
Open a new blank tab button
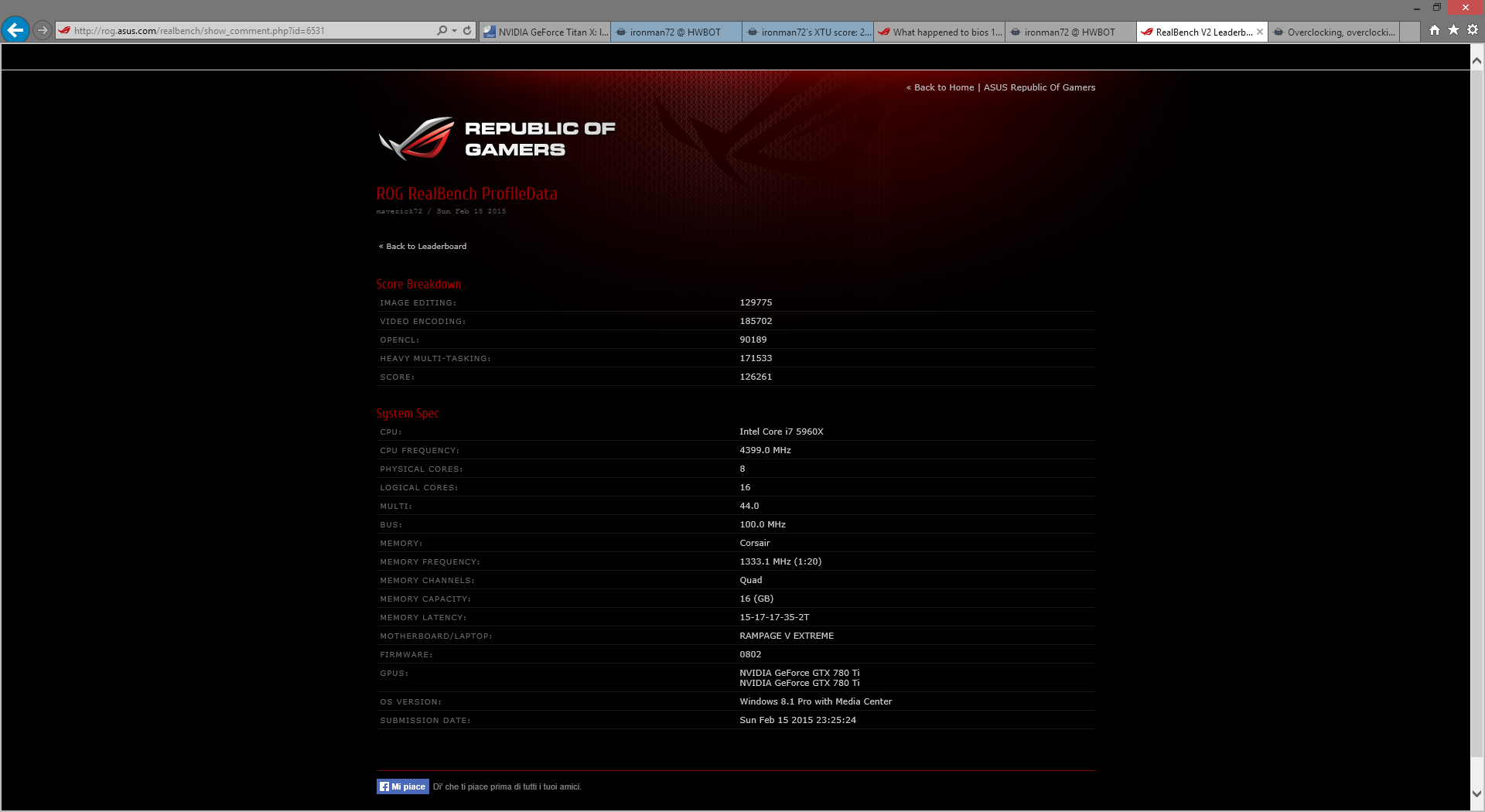coord(1410,32)
